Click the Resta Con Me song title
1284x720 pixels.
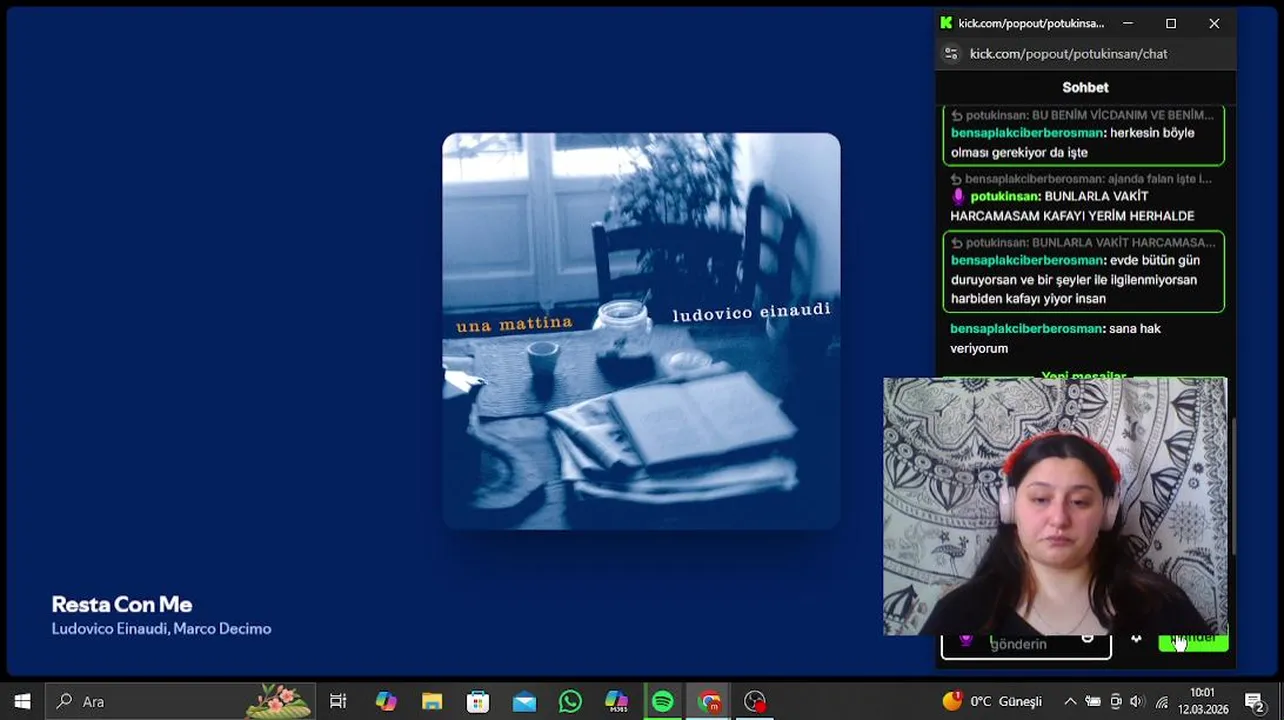[x=122, y=604]
